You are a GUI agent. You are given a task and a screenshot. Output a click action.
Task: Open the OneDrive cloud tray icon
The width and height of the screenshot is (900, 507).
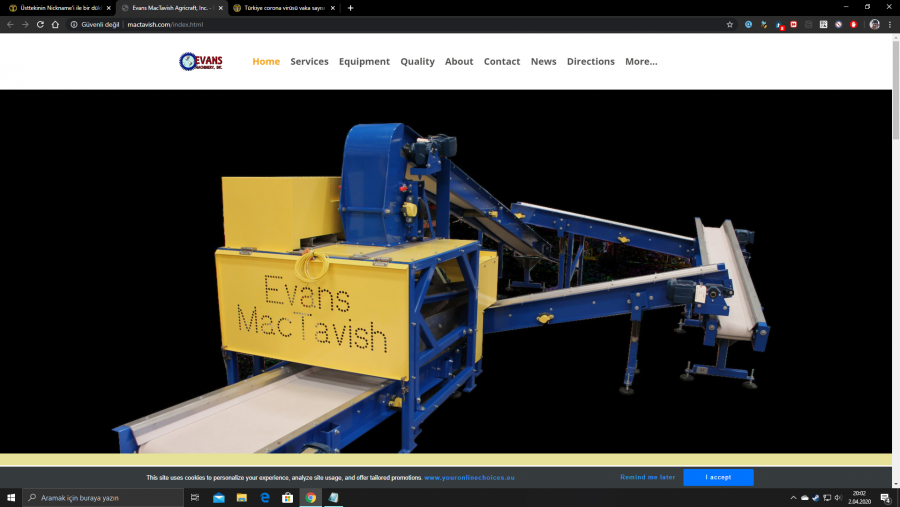click(805, 498)
